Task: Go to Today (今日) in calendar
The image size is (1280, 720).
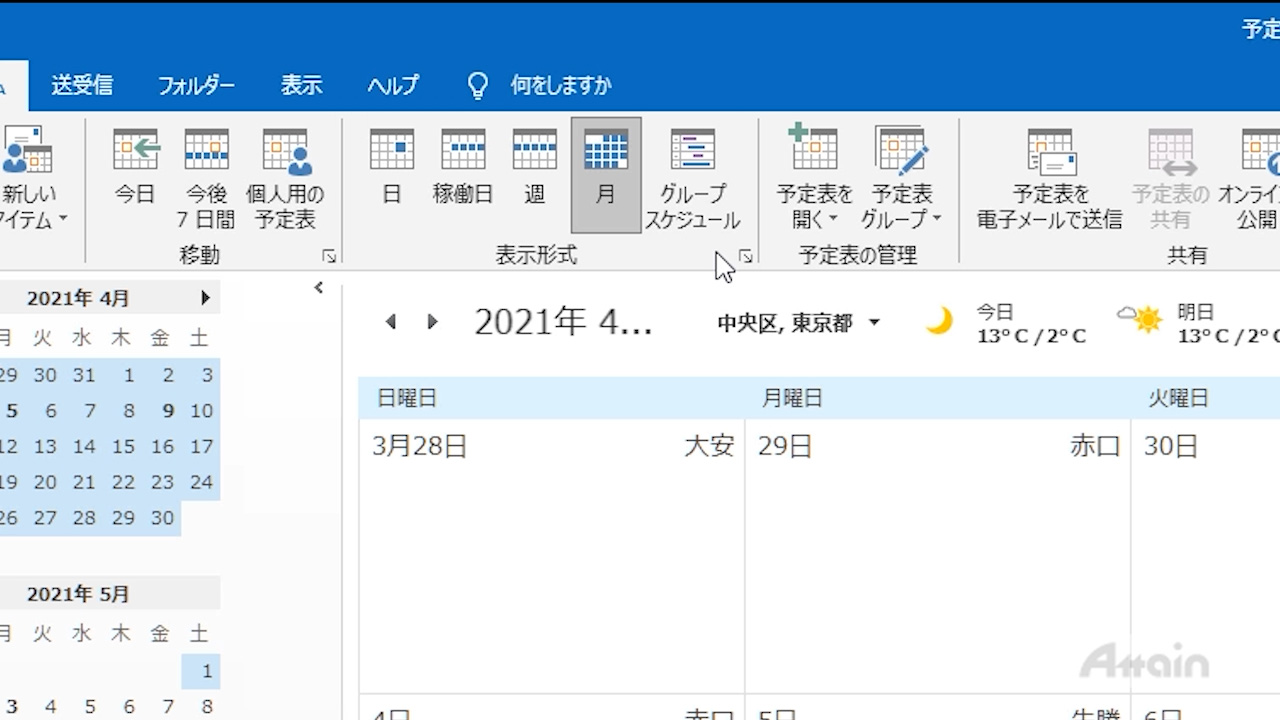Action: click(x=135, y=170)
